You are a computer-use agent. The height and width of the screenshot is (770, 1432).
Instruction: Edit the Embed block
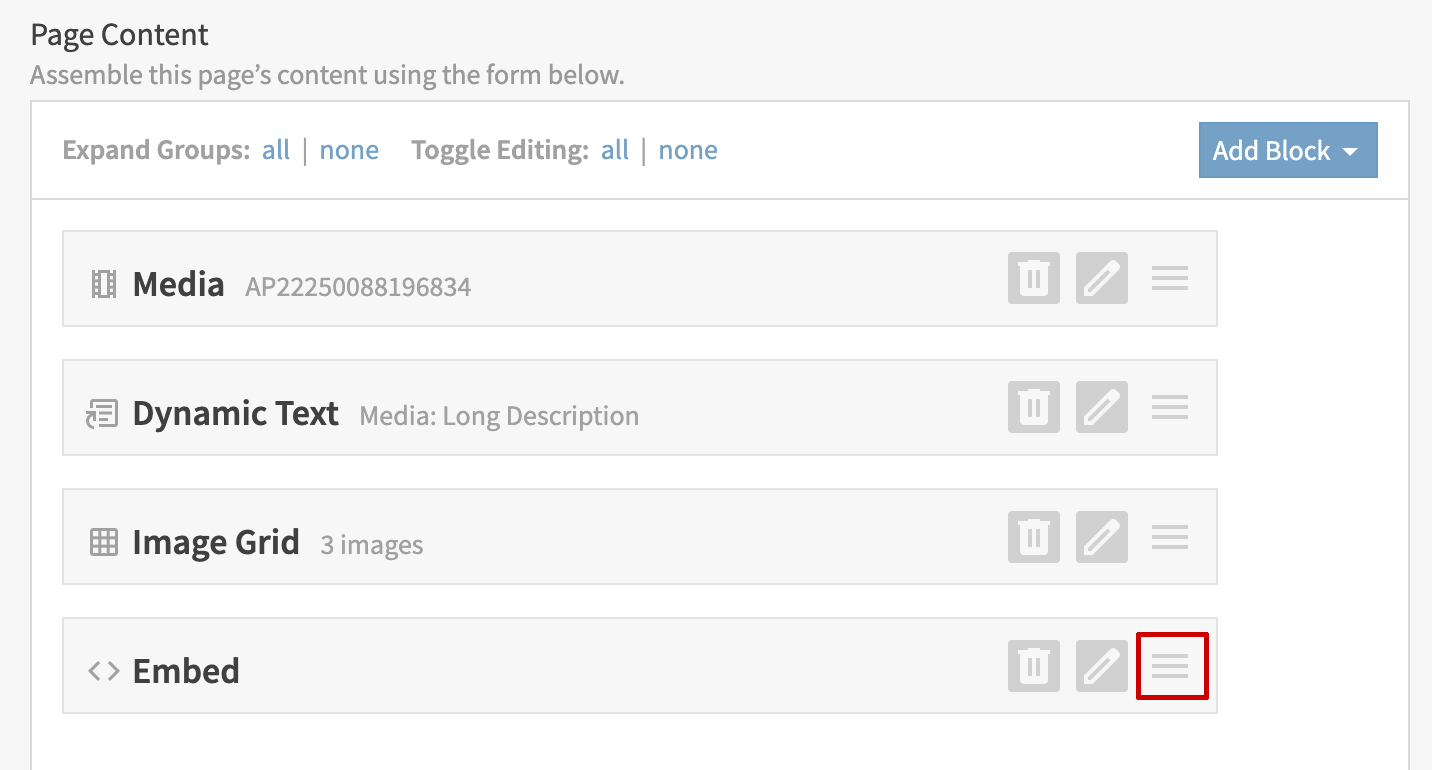[x=1101, y=666]
